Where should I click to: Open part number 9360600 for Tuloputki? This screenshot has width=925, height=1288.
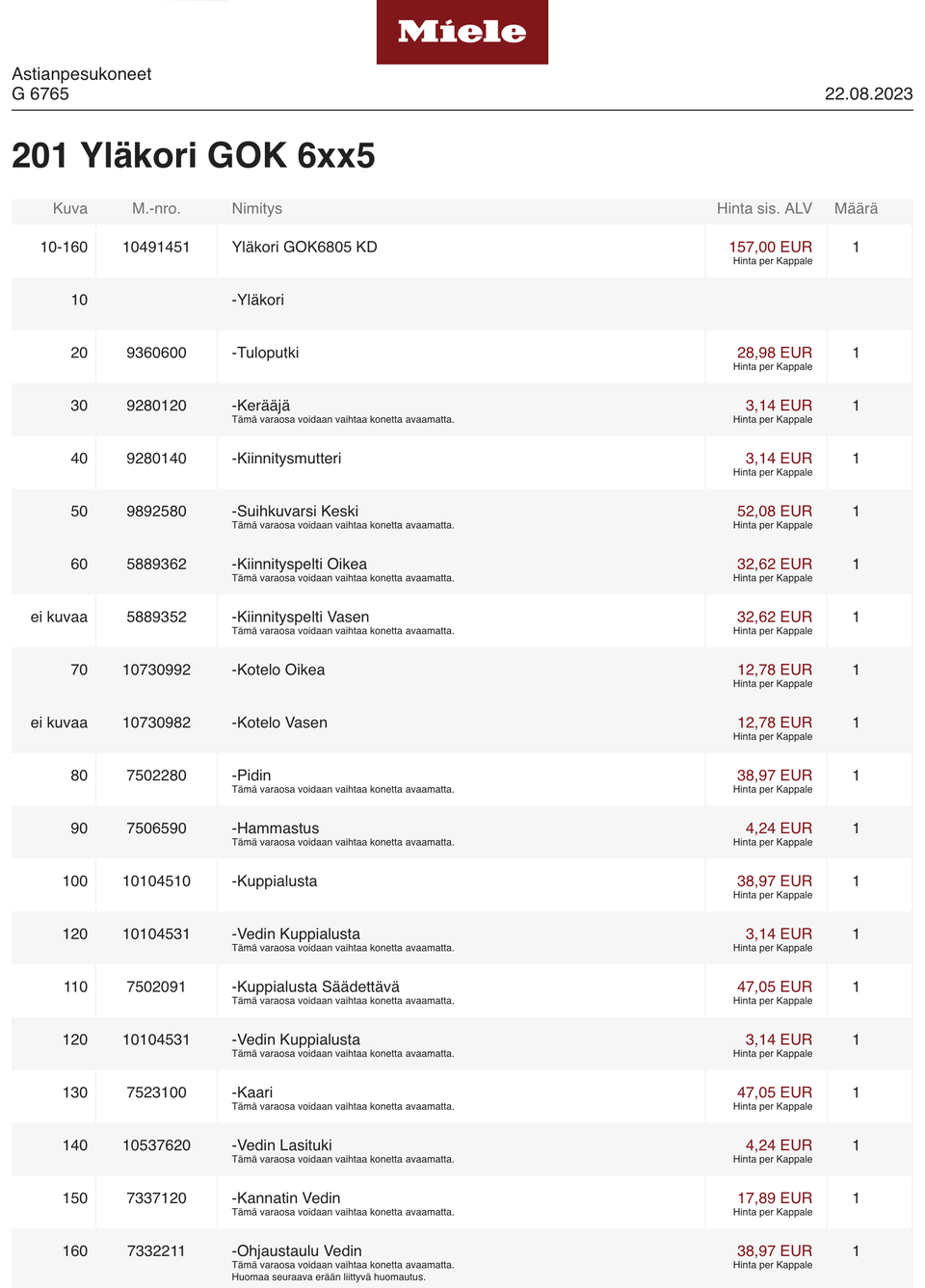pos(156,354)
